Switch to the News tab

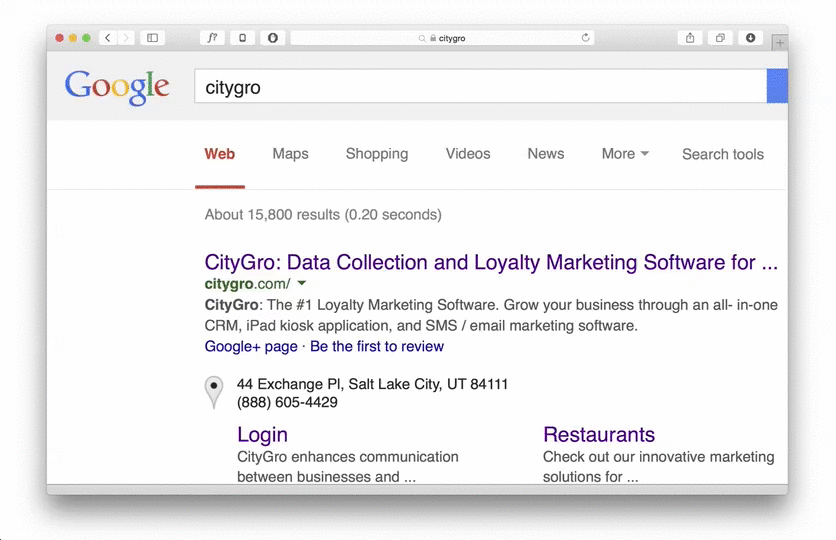click(x=546, y=154)
